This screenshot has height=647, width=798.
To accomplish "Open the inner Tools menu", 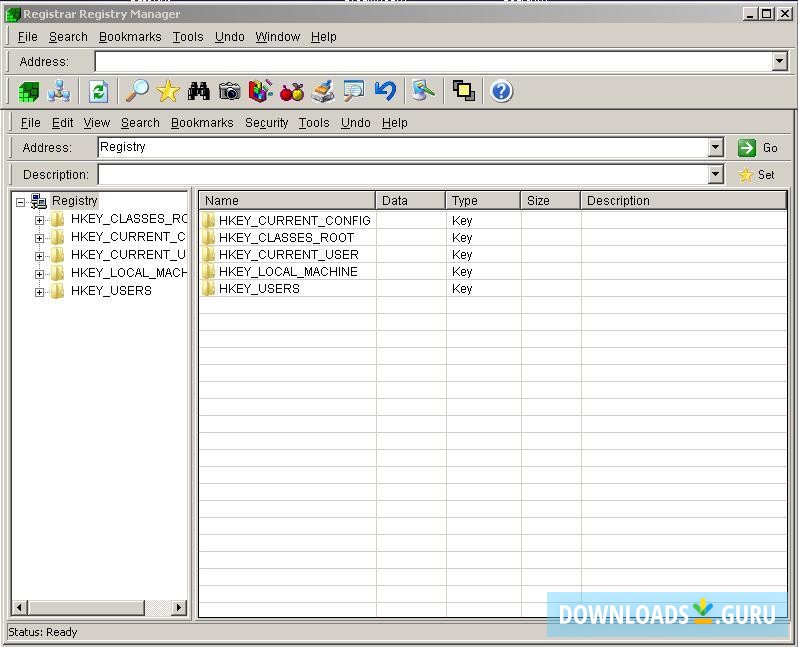I will 314,123.
